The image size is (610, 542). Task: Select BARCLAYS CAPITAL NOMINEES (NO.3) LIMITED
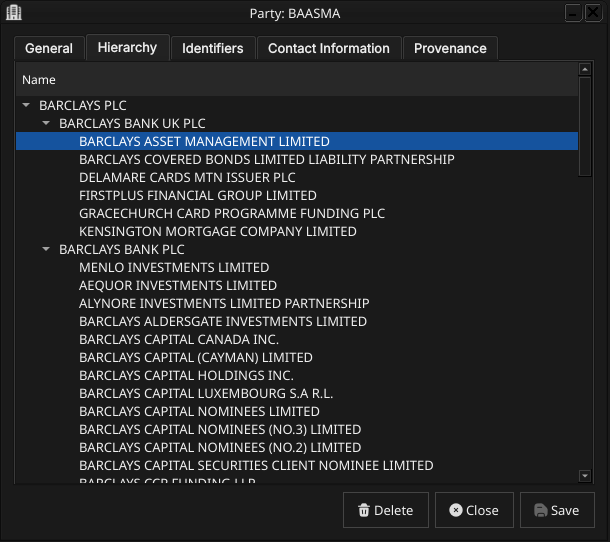(297, 429)
